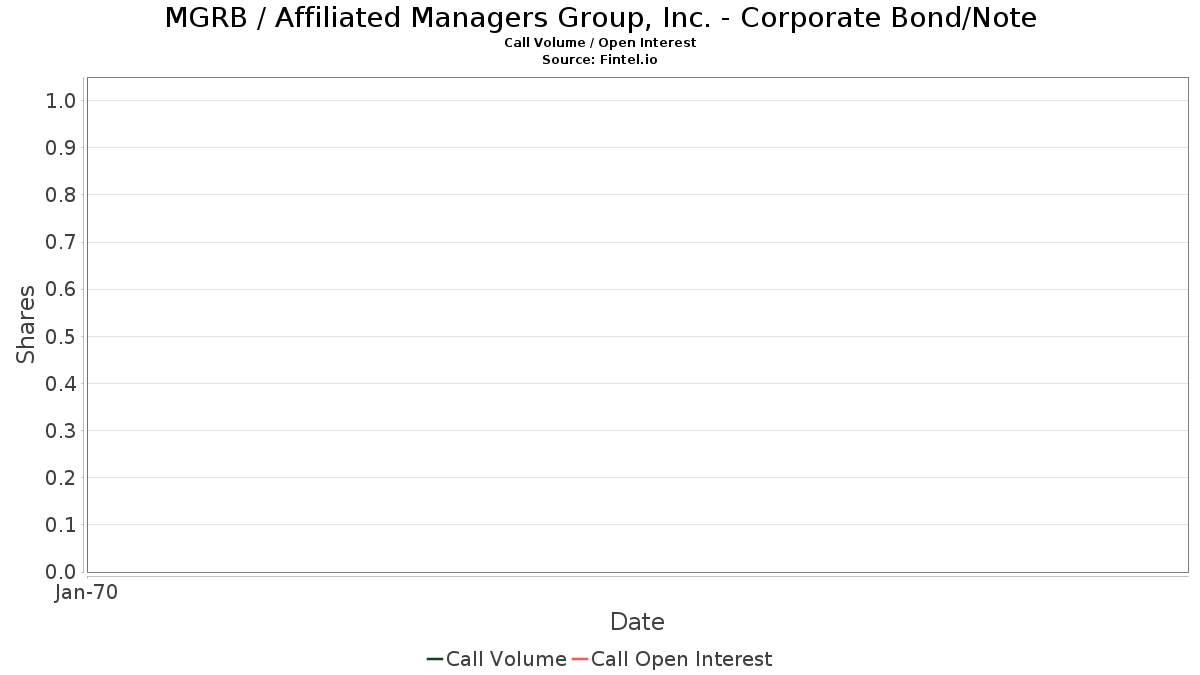The width and height of the screenshot is (1200, 675).
Task: Click the red Call Open Interest line swatch
Action: [580, 659]
